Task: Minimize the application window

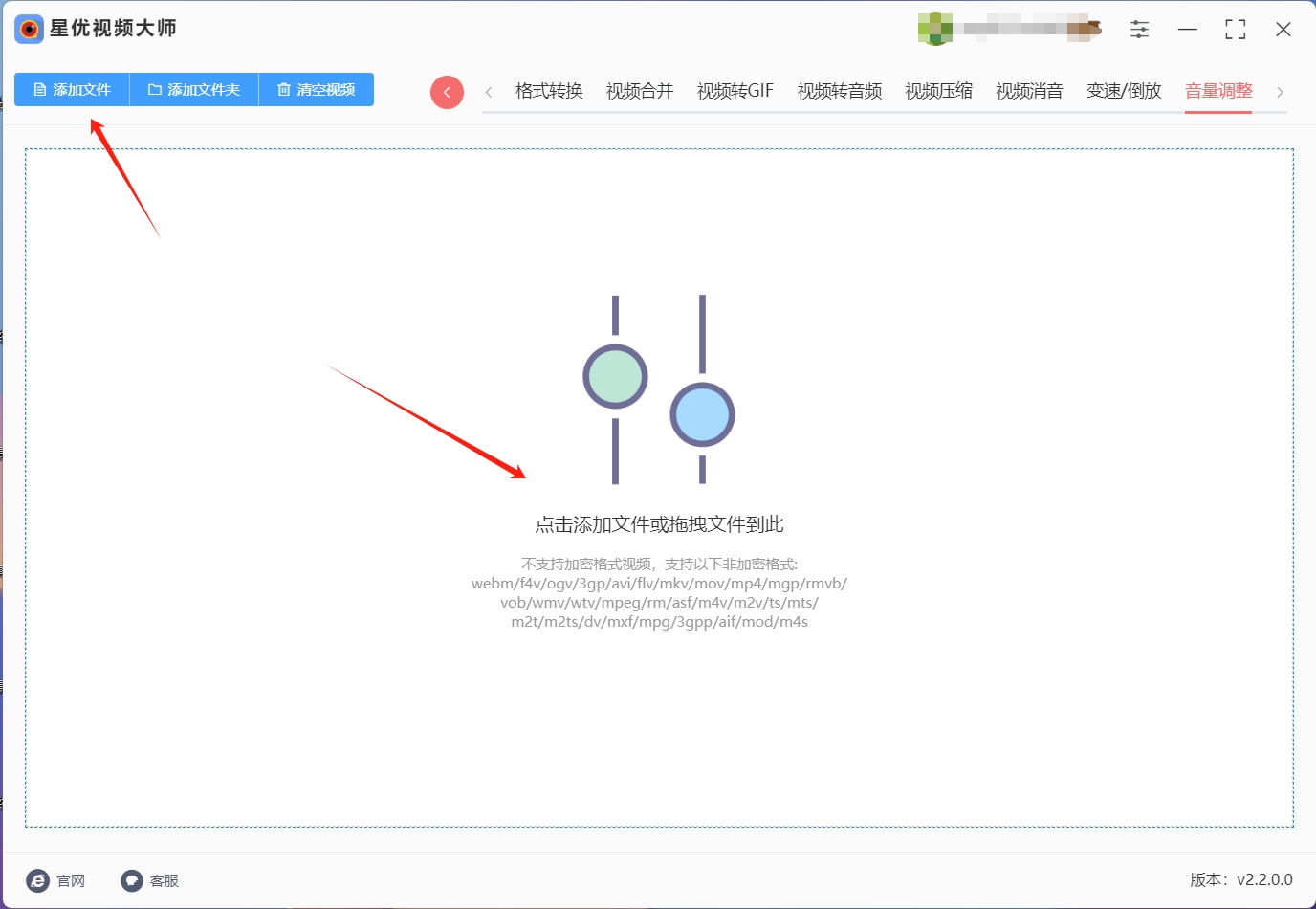Action: (x=1187, y=30)
